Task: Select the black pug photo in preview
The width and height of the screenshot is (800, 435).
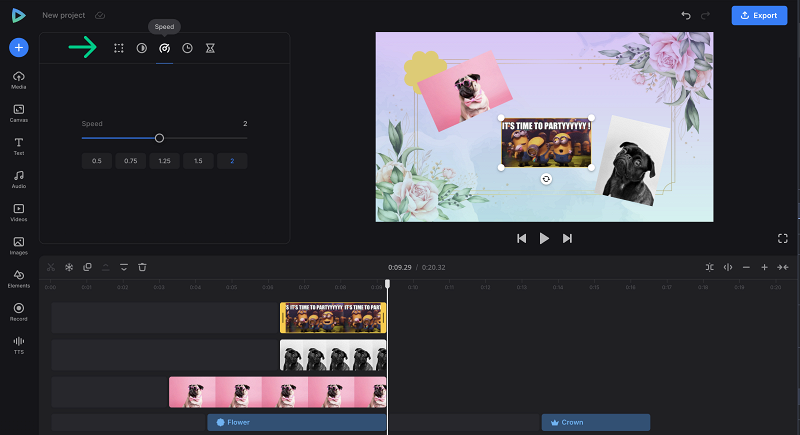Action: coord(632,161)
